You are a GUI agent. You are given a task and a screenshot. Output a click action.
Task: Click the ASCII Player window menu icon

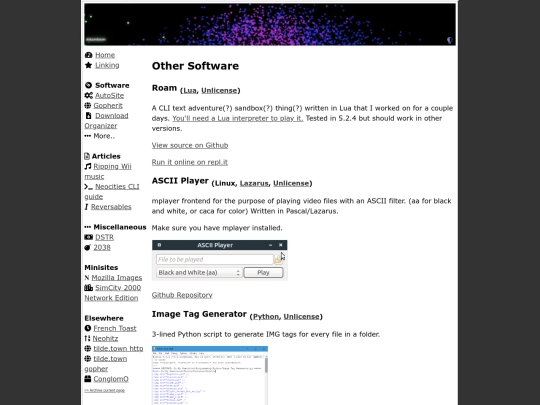[x=159, y=245]
